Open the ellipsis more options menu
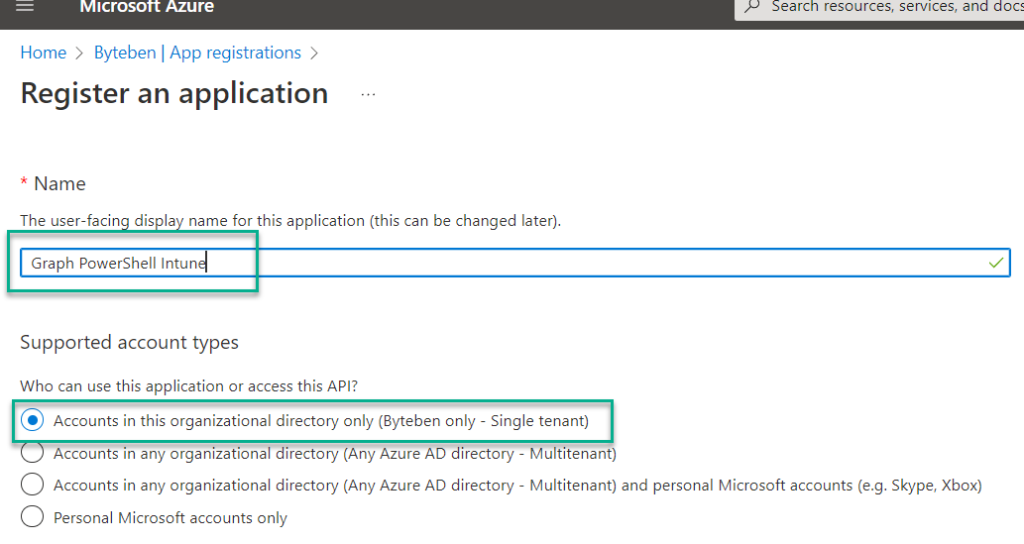Screen dimensions: 1024x544 [x=368, y=95]
